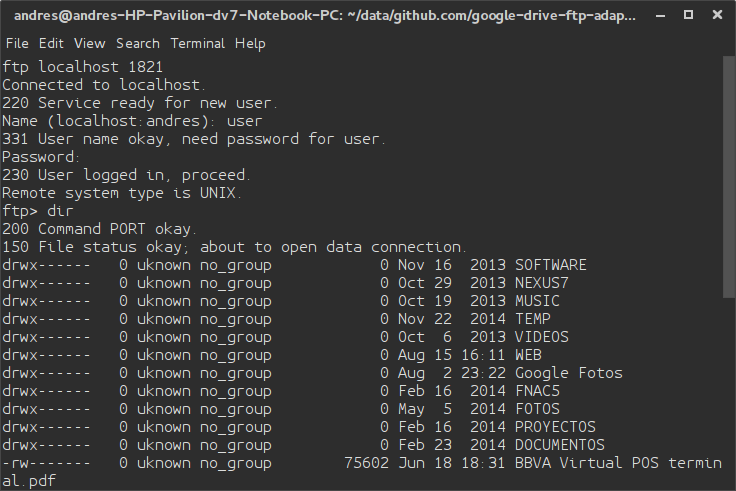Image resolution: width=736 pixels, height=491 pixels.
Task: Open the Help menu
Action: (x=250, y=44)
